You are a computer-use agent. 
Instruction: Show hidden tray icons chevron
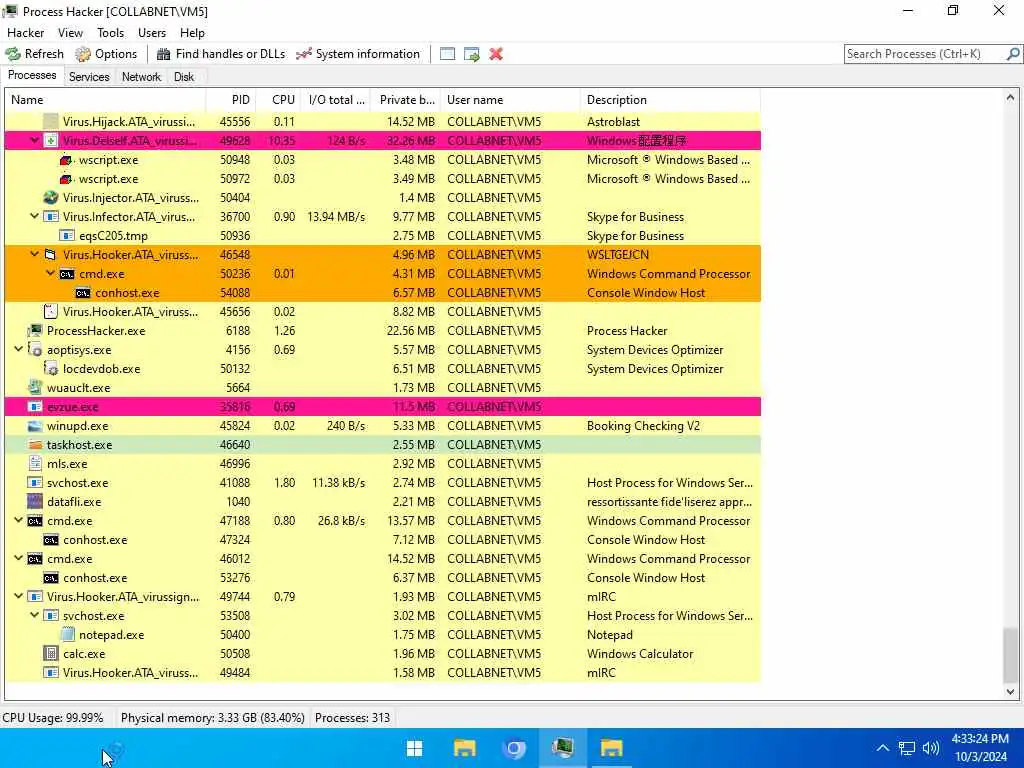[882, 748]
